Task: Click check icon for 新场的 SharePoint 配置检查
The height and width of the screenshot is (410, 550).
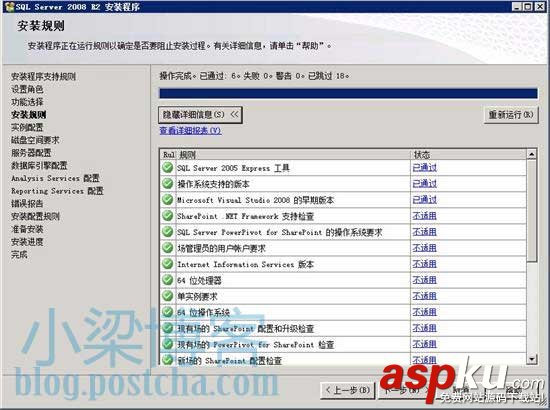Action: pyautogui.click(x=168, y=359)
